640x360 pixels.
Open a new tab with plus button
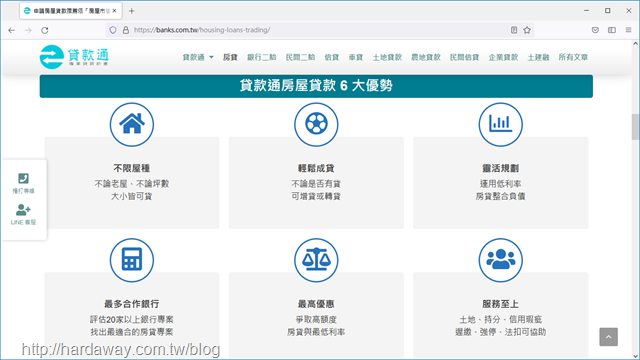click(131, 11)
